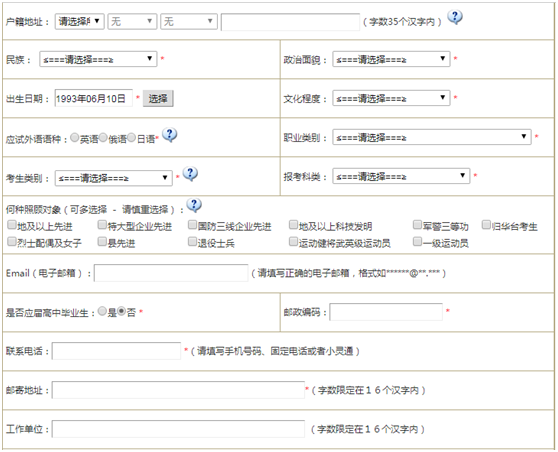Image resolution: width=558 pixels, height=452 pixels.
Task: Click help icon beside 考生类别 dropdown
Action: [190, 174]
